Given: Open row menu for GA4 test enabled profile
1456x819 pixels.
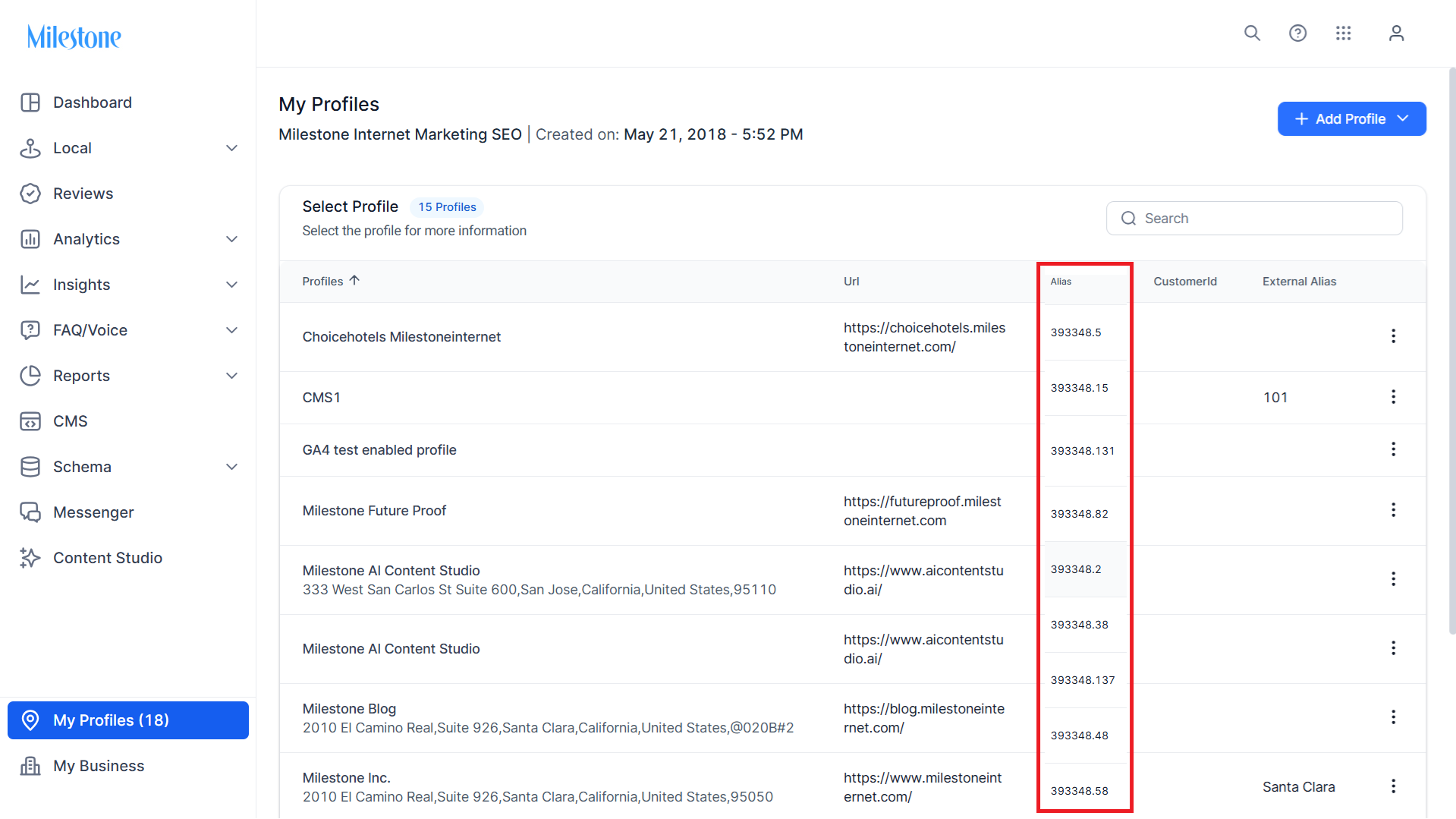Looking at the screenshot, I should [x=1393, y=449].
